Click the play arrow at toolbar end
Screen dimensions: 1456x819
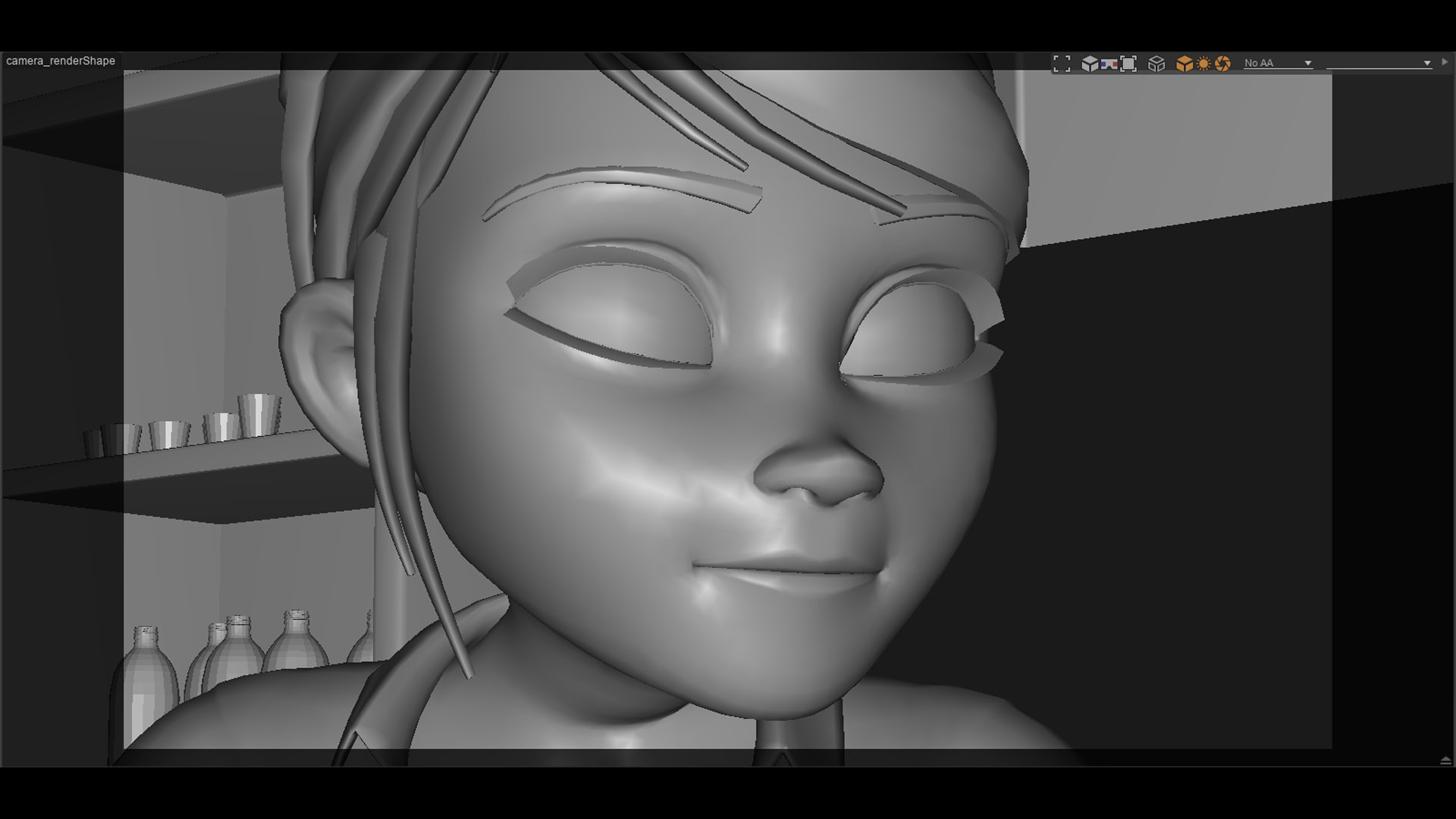click(x=1445, y=62)
